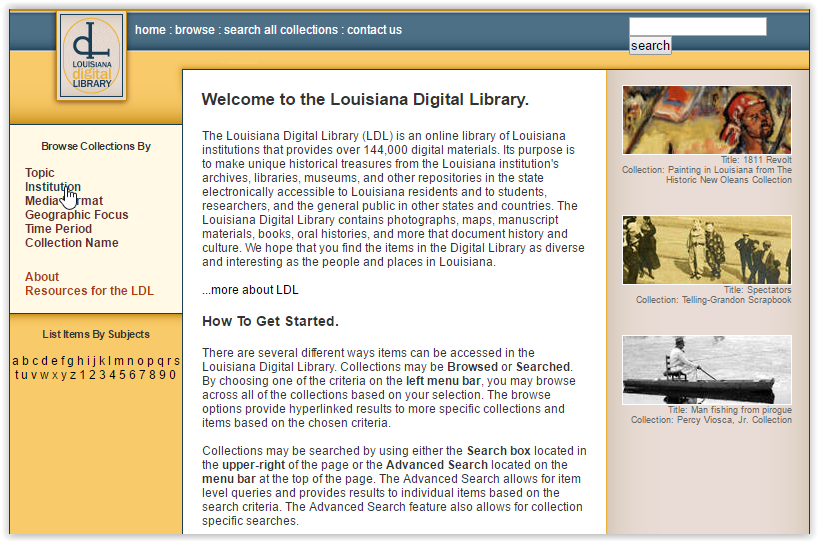Screen dimensions: 818x542
Task: Open the home link in top navigation
Action: point(150,30)
